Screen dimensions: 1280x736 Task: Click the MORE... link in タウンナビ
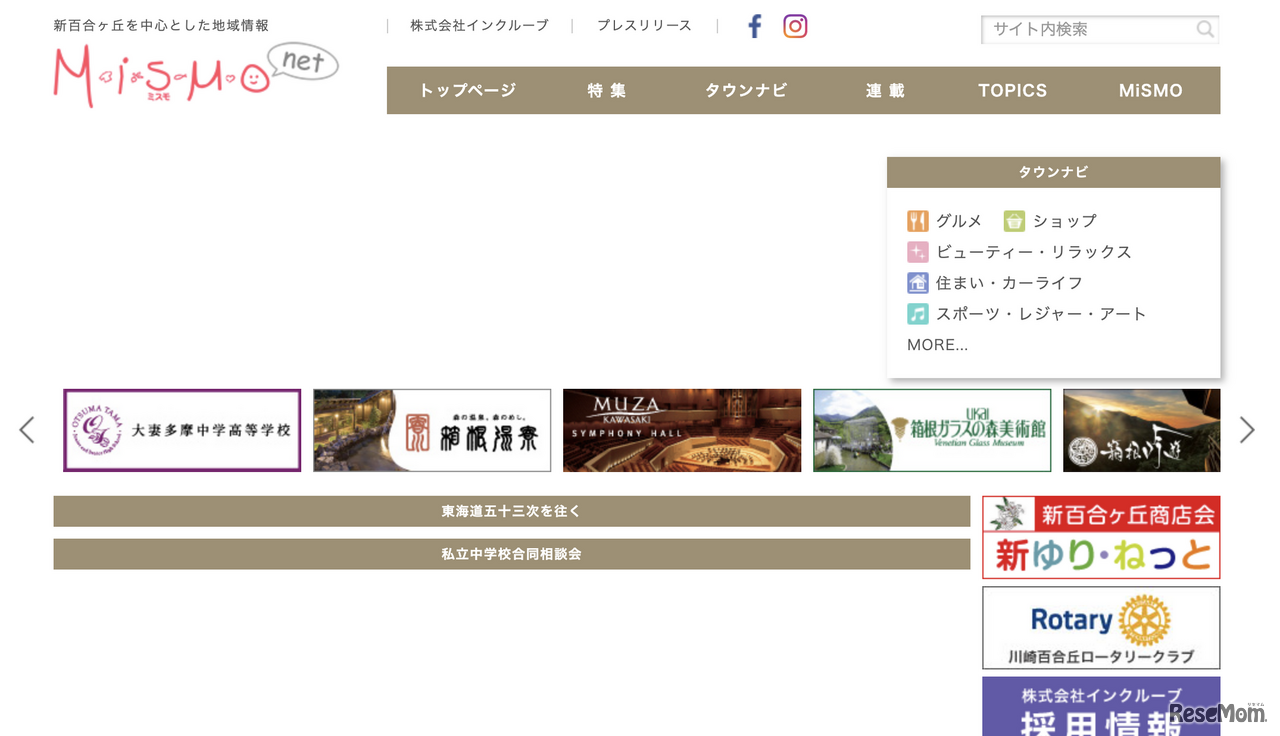(x=938, y=345)
